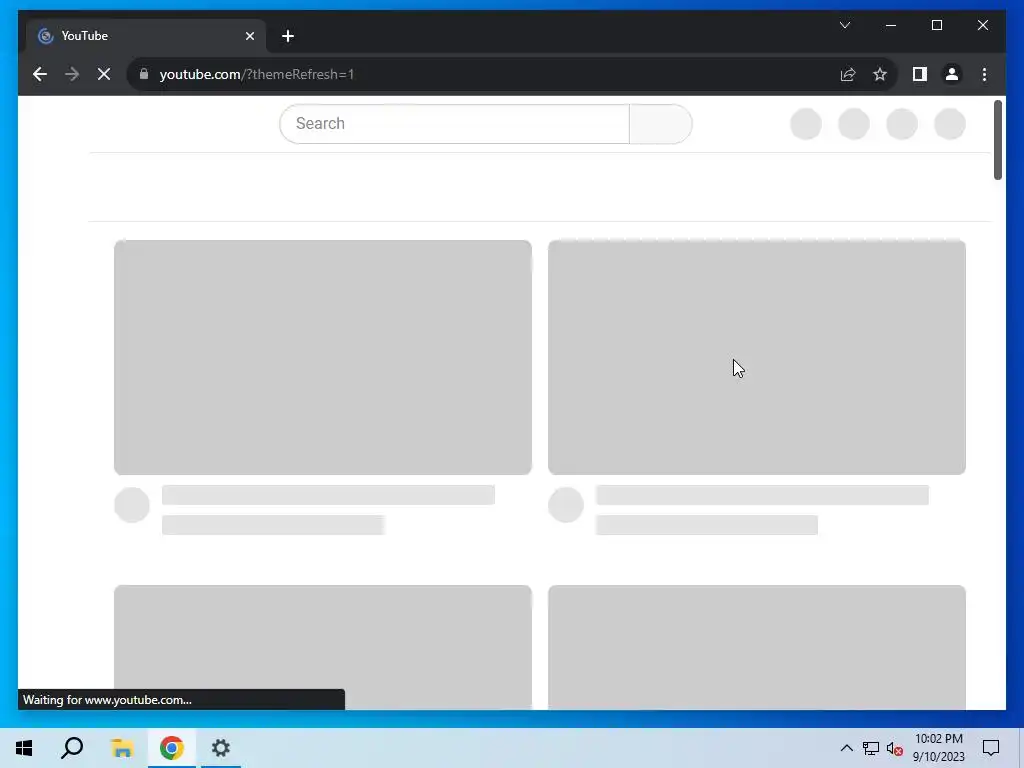Close the Chrome window

(982, 25)
